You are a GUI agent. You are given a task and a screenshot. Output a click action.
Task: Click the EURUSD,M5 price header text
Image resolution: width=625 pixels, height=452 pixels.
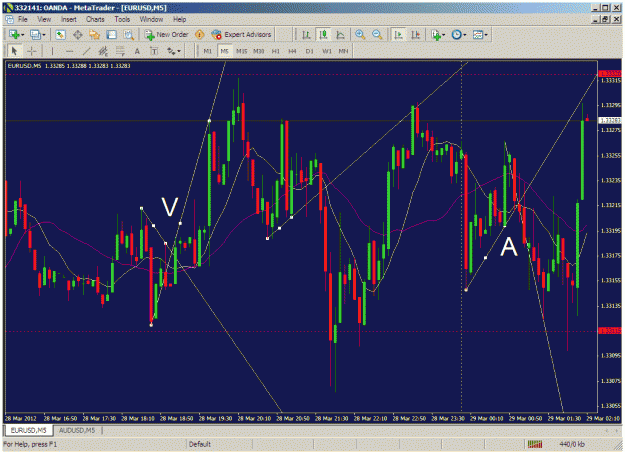69,66
